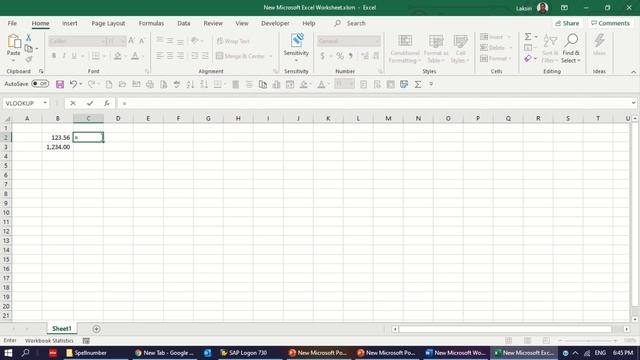Image resolution: width=640 pixels, height=360 pixels.
Task: Click the sigma icon in Quick Access Toolbar
Action: [x=418, y=84]
